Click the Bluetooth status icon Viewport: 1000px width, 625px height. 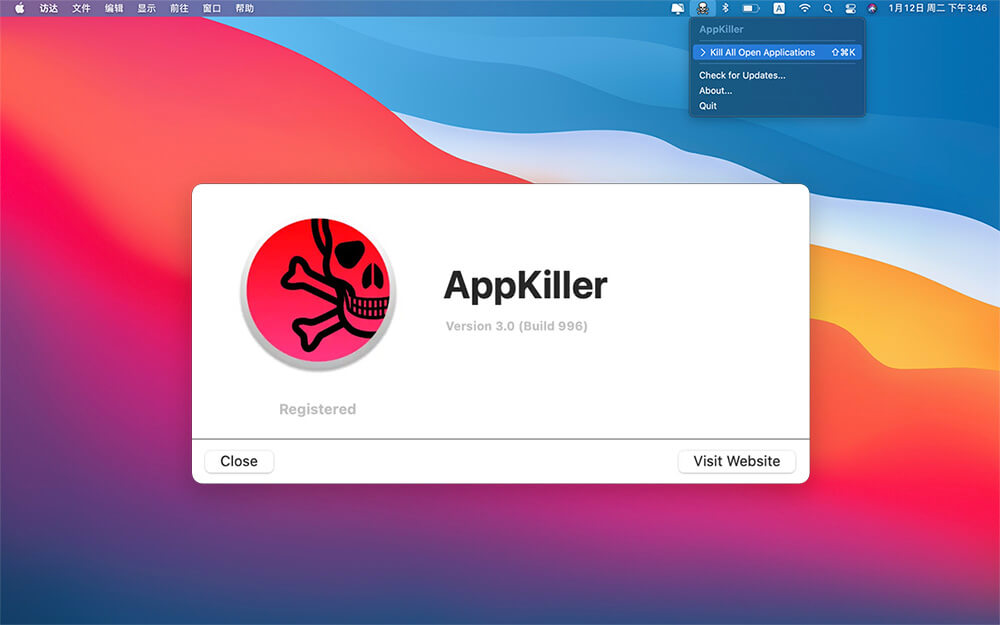tap(725, 8)
